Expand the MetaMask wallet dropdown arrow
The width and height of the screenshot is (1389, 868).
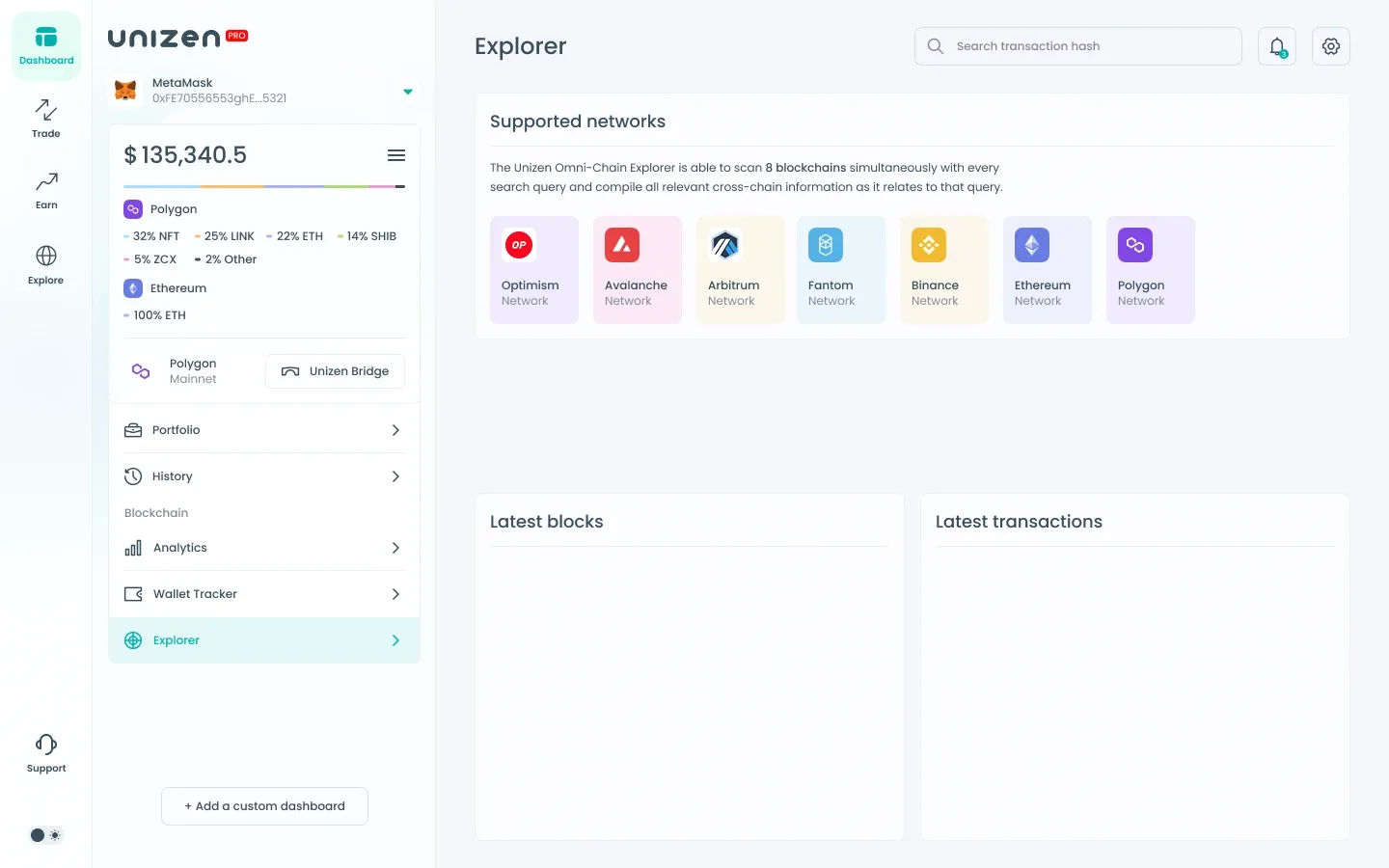(408, 92)
